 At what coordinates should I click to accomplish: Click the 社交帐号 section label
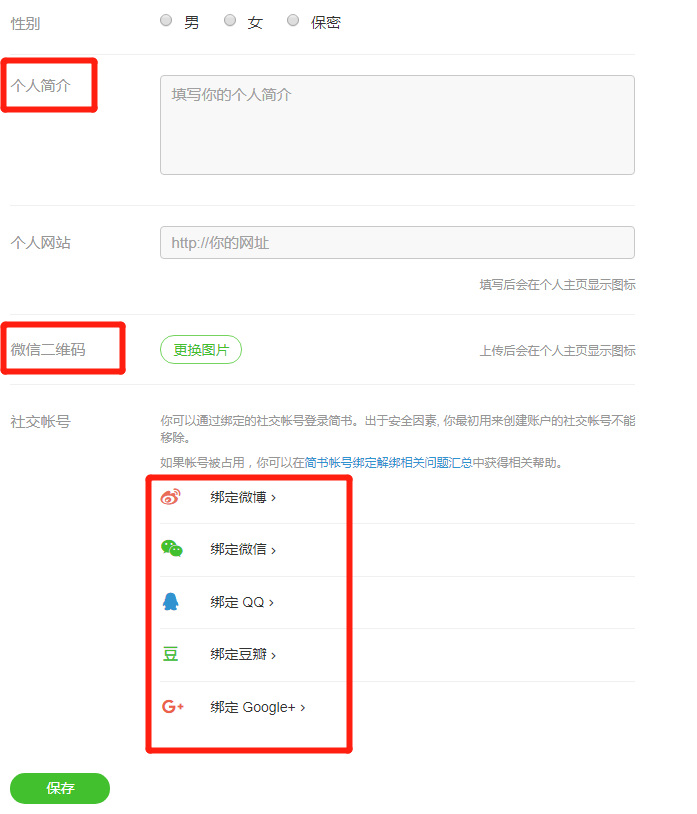point(40,422)
